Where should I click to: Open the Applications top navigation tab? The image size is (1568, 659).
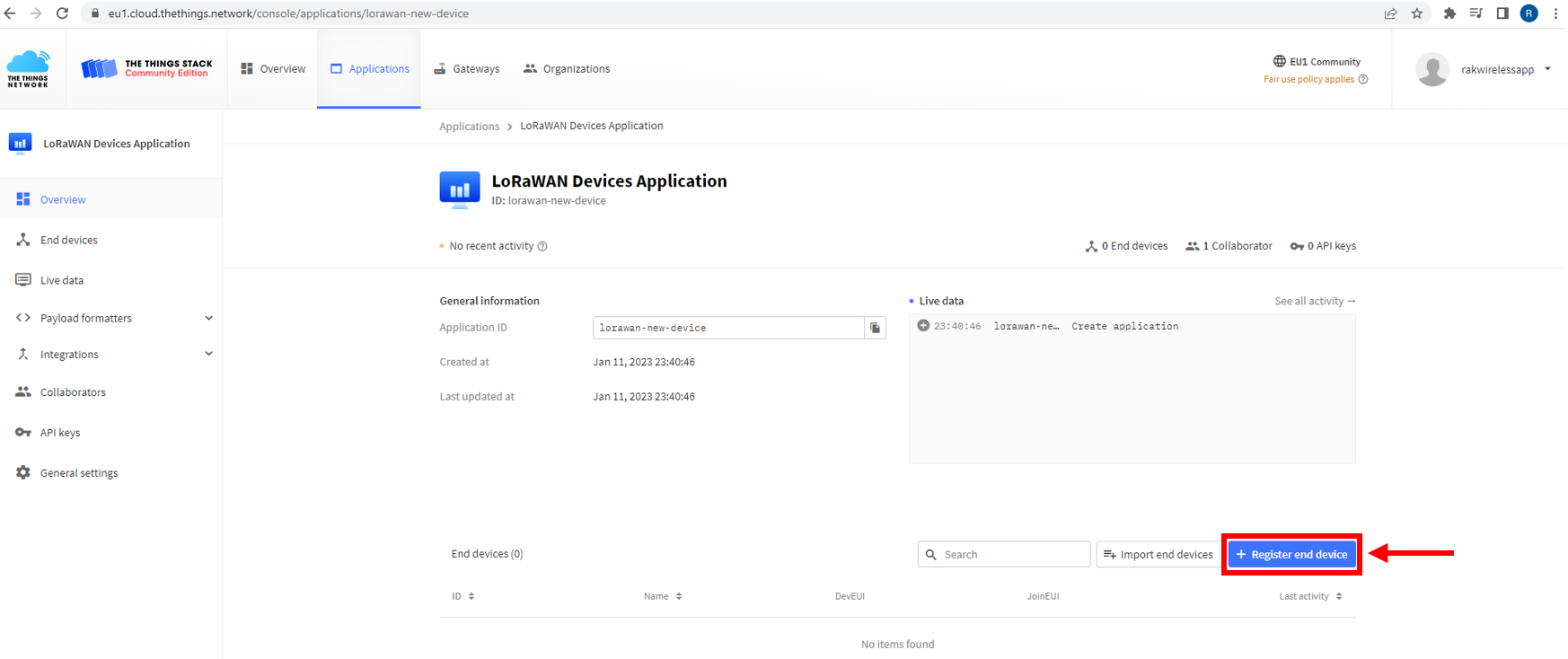(x=369, y=69)
